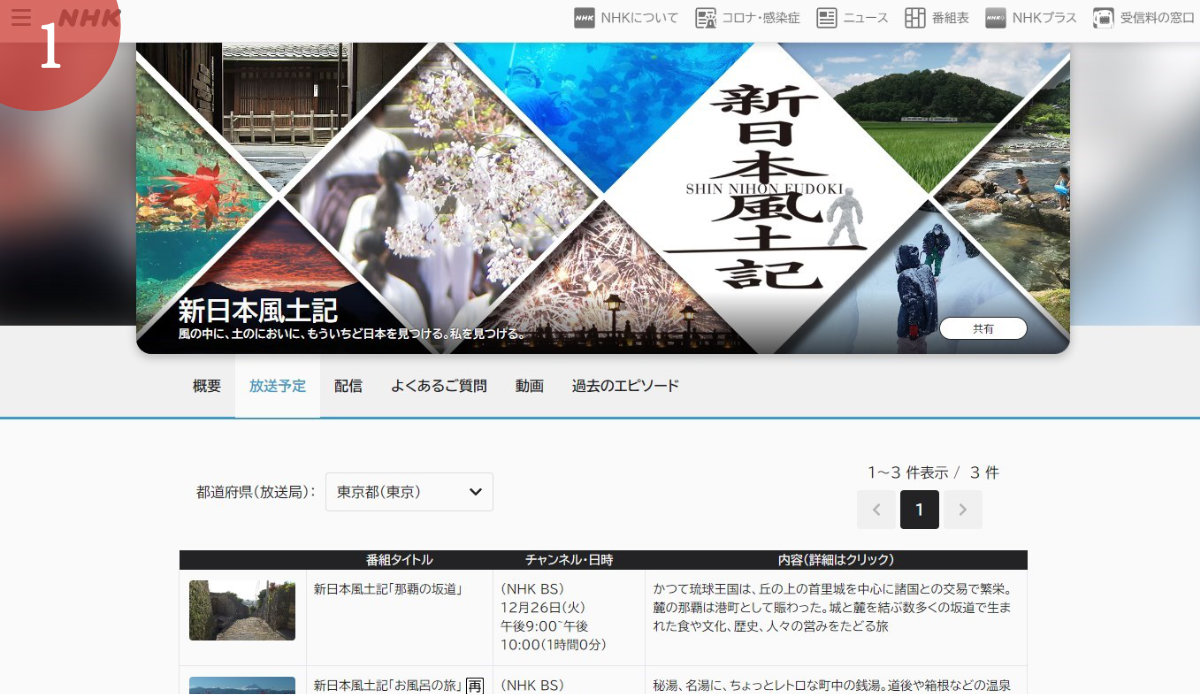Open the コロナ・感染症 link
1200x700 pixels.
(x=761, y=18)
